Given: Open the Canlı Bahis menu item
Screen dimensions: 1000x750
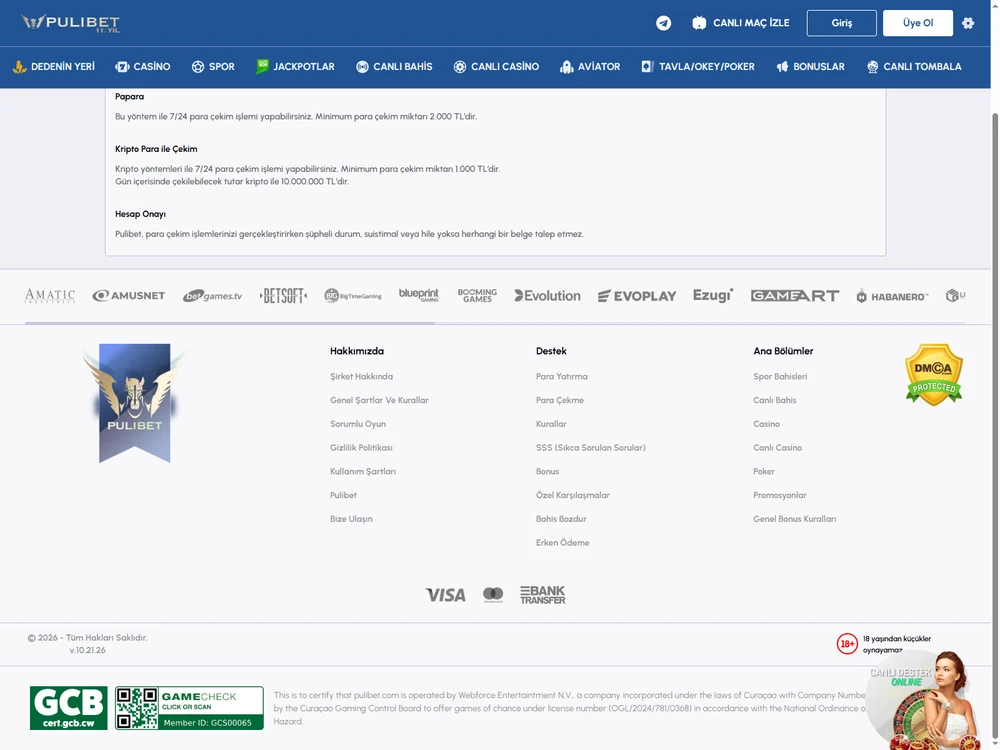Looking at the screenshot, I should 394,66.
